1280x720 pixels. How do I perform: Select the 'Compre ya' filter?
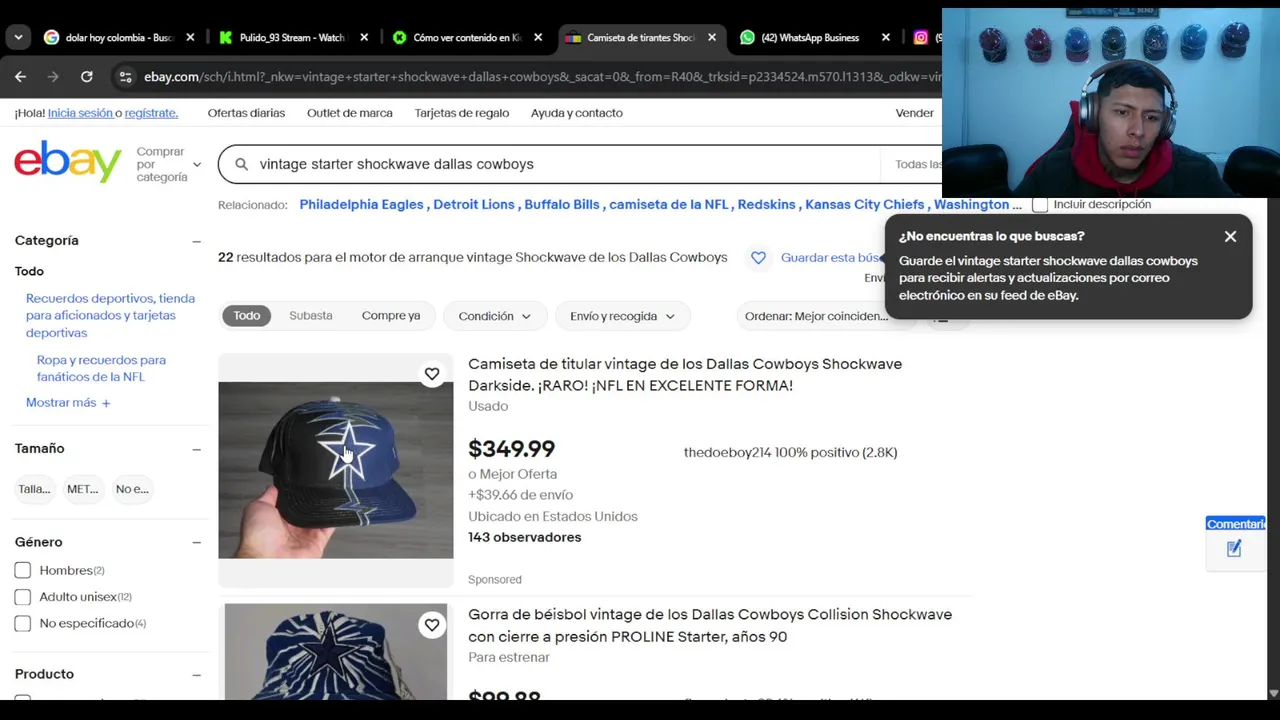tap(391, 316)
